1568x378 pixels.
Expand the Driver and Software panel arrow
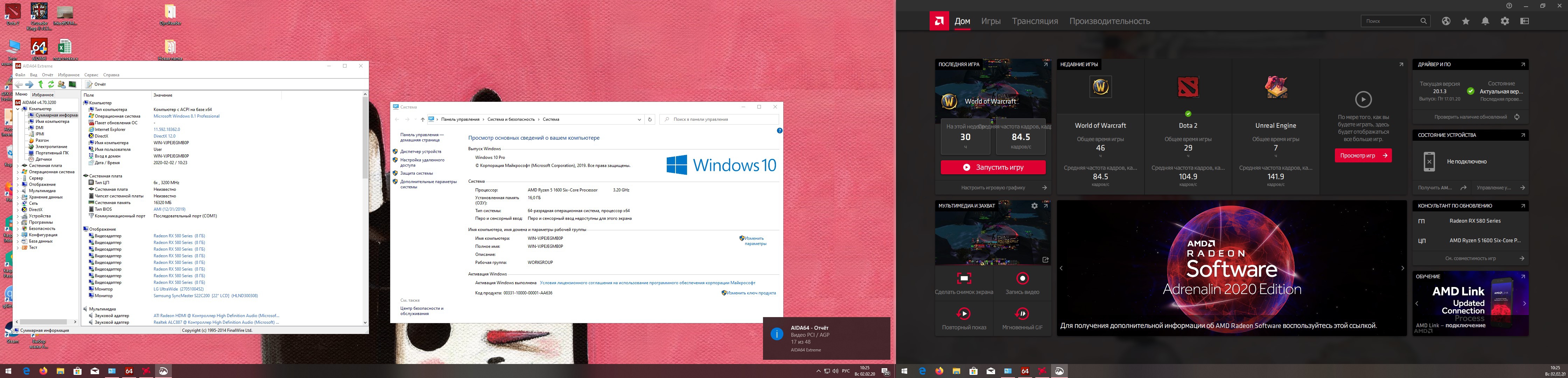[x=1523, y=64]
